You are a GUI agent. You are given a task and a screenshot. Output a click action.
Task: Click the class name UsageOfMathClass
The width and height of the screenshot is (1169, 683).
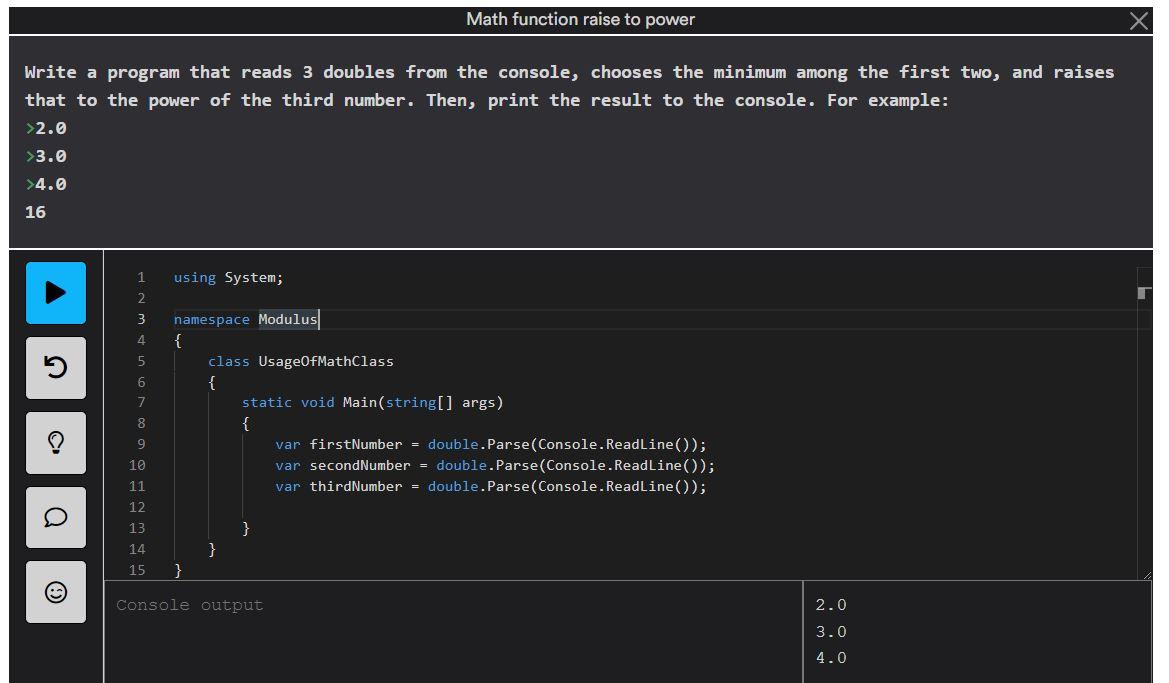point(326,361)
